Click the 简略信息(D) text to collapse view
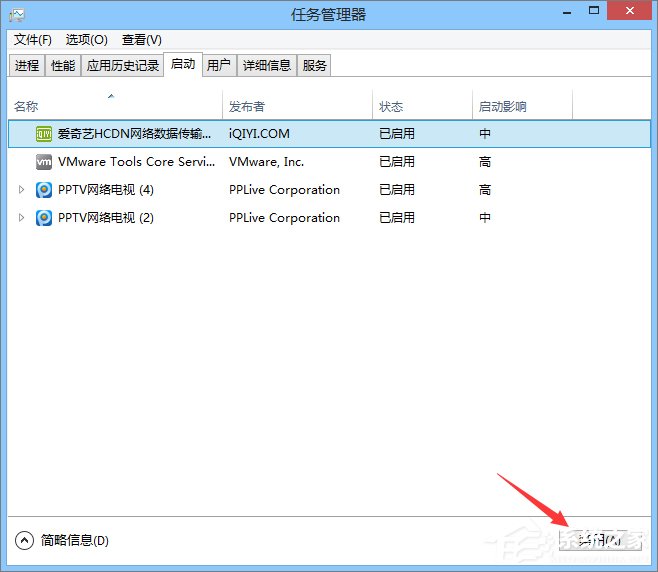Viewport: 658px width, 572px height. [x=75, y=540]
